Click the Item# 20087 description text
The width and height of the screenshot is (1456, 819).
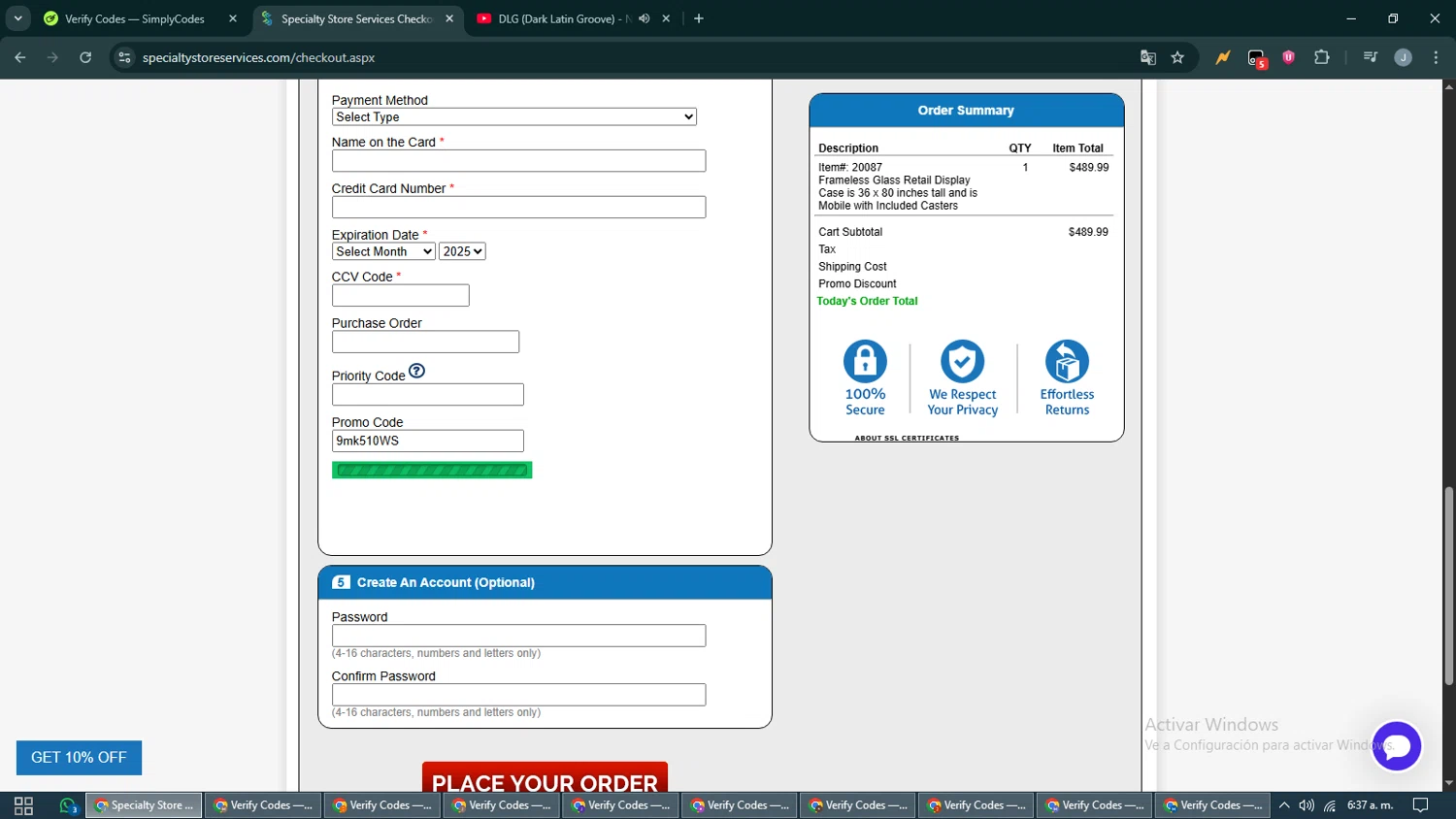pos(898,186)
